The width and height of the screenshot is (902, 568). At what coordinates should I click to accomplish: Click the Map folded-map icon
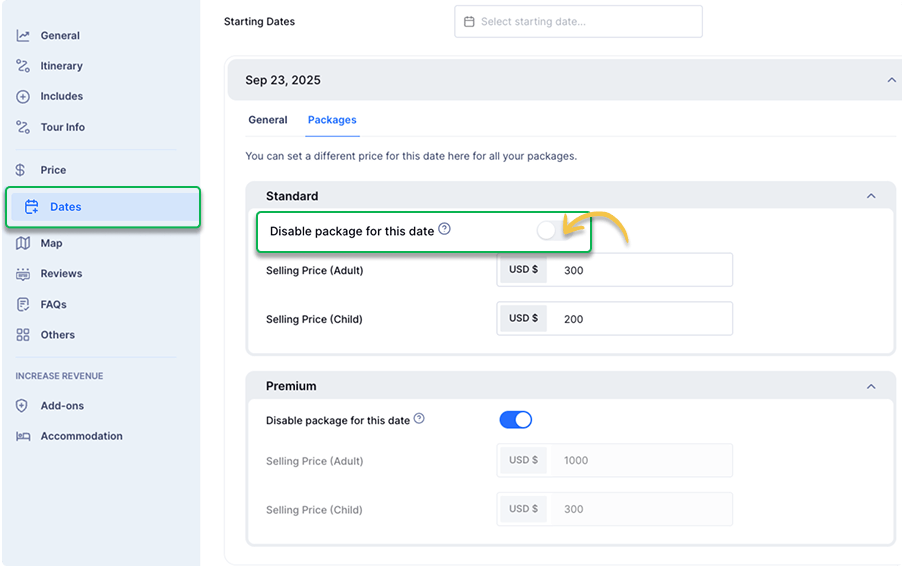[x=23, y=243]
